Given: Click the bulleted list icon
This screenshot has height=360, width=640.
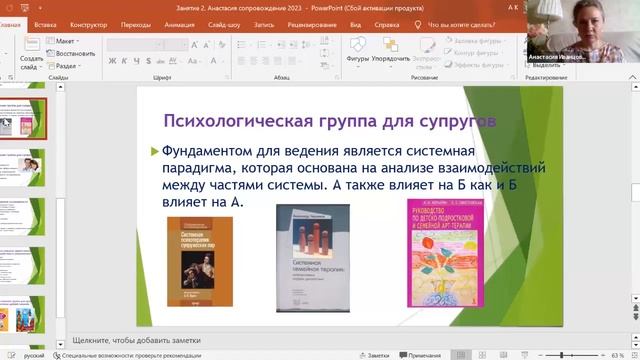Looking at the screenshot, I should point(242,45).
